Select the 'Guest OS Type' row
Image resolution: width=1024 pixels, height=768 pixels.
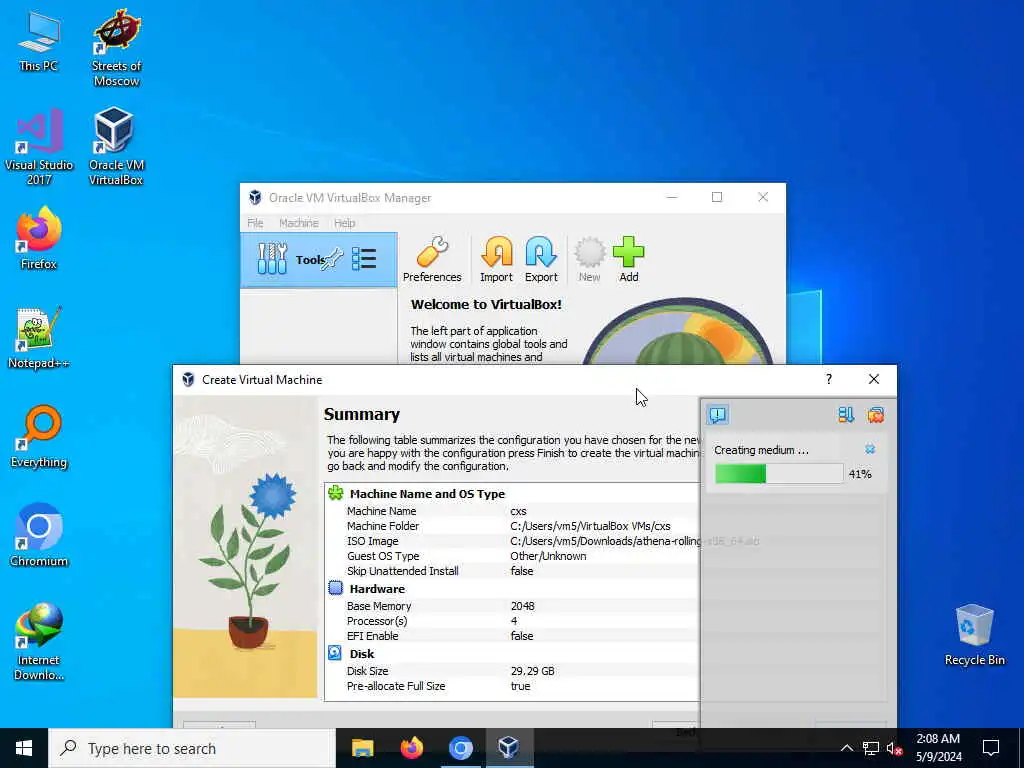(512, 556)
